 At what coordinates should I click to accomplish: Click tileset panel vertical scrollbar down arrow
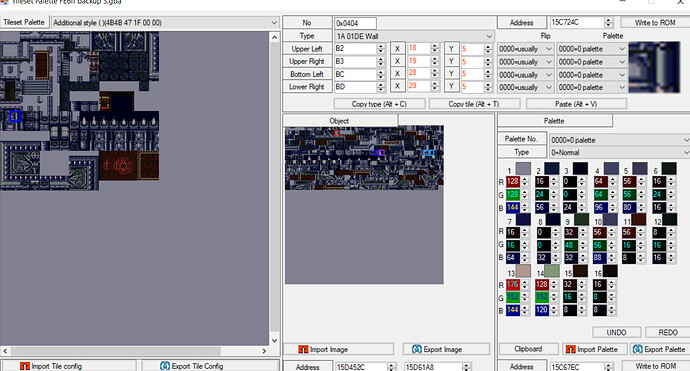[x=275, y=340]
